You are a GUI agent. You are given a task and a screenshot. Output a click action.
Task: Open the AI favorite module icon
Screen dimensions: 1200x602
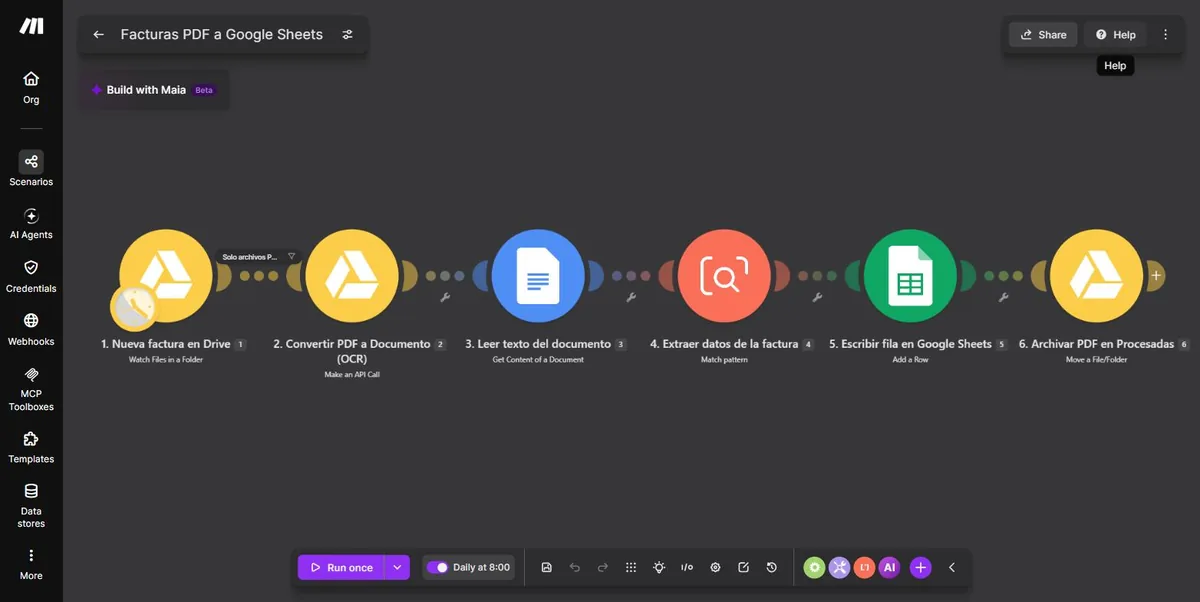coord(889,567)
